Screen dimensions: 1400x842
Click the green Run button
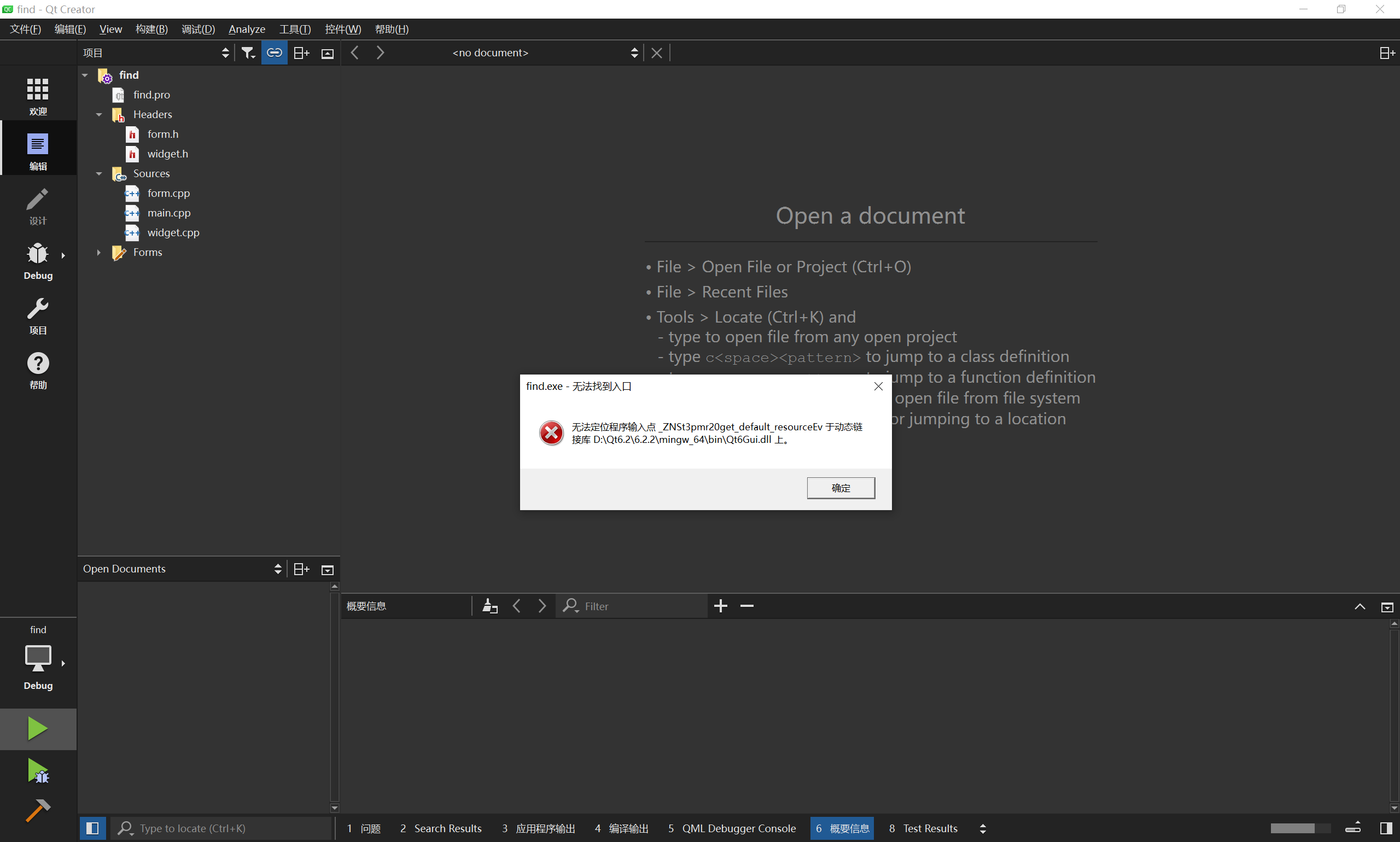tap(37, 728)
